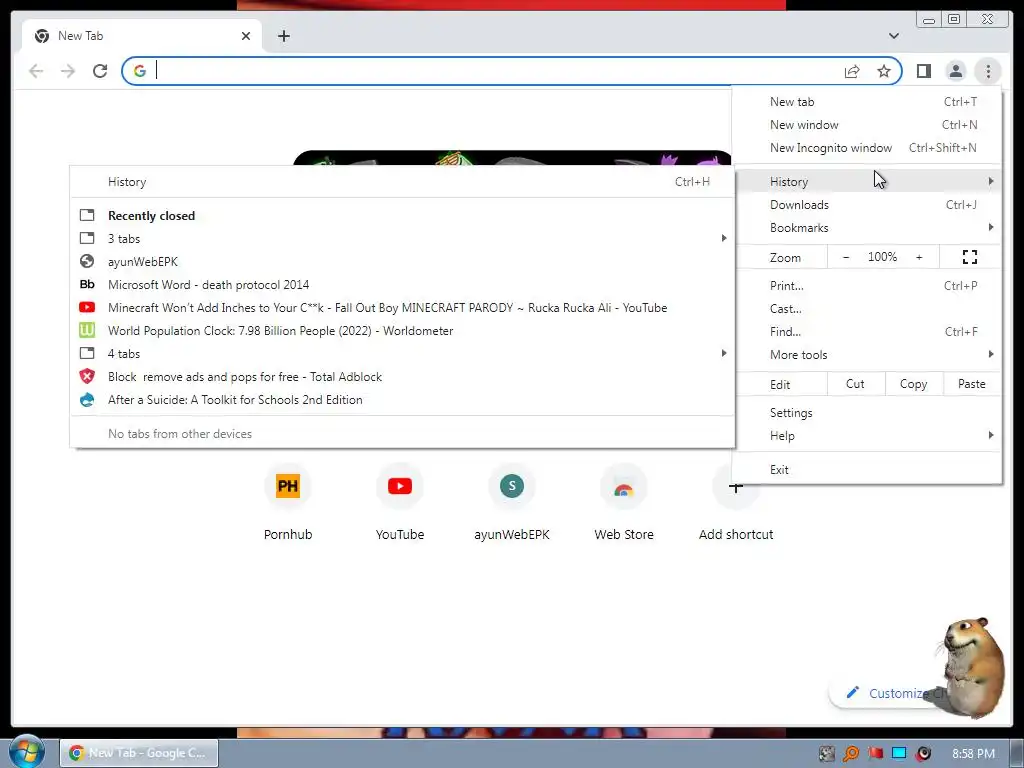Click the Copy button
The width and height of the screenshot is (1024, 768).
click(x=914, y=384)
